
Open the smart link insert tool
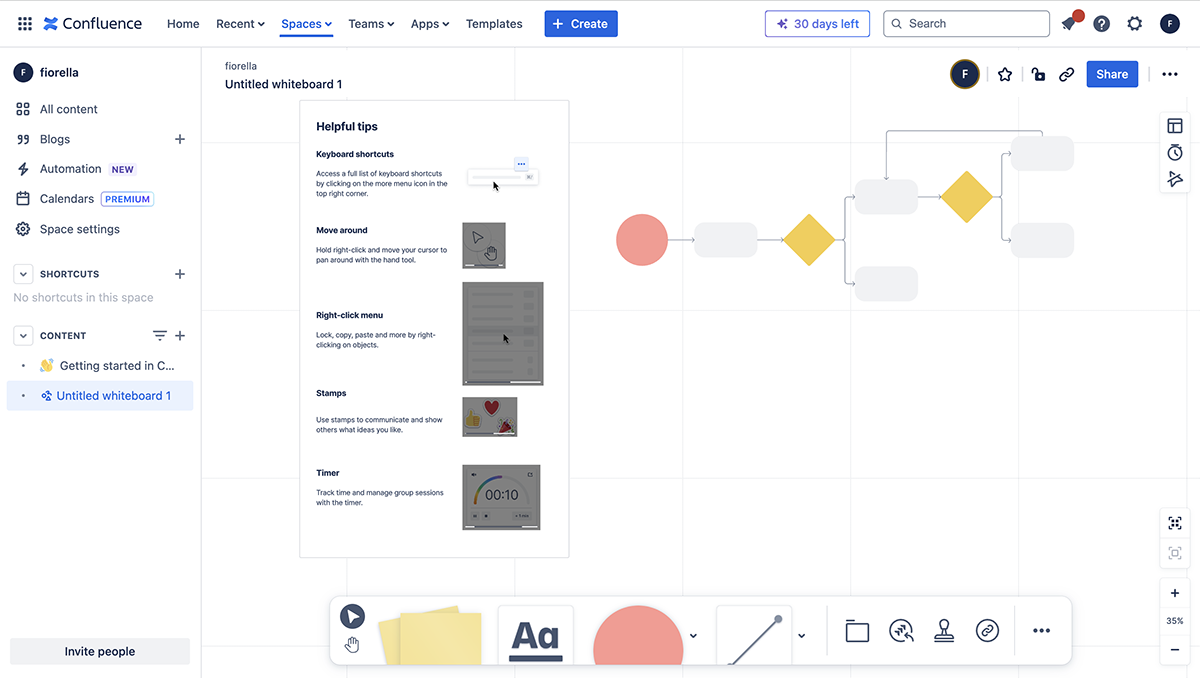pyautogui.click(x=987, y=631)
